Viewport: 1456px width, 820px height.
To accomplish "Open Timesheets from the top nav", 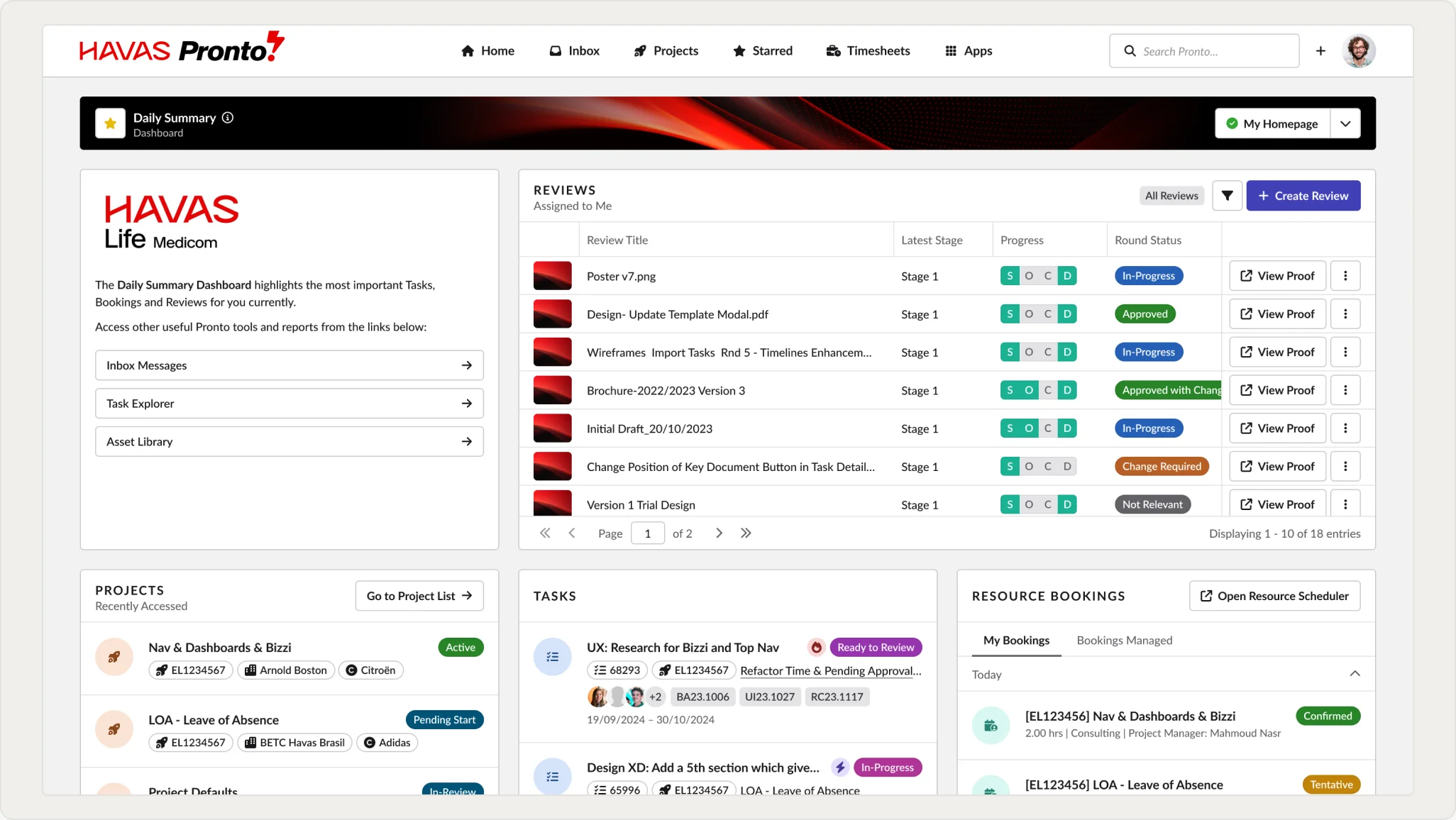I will pos(868,51).
